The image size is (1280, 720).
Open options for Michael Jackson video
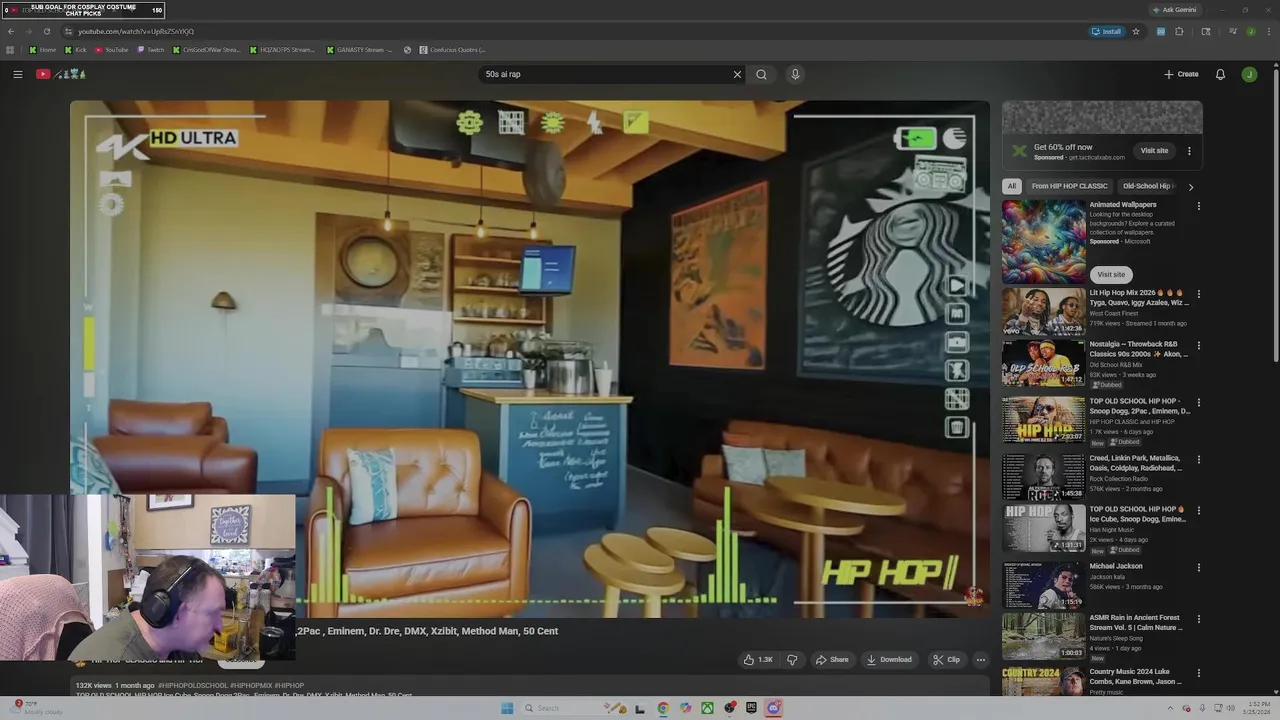1198,567
